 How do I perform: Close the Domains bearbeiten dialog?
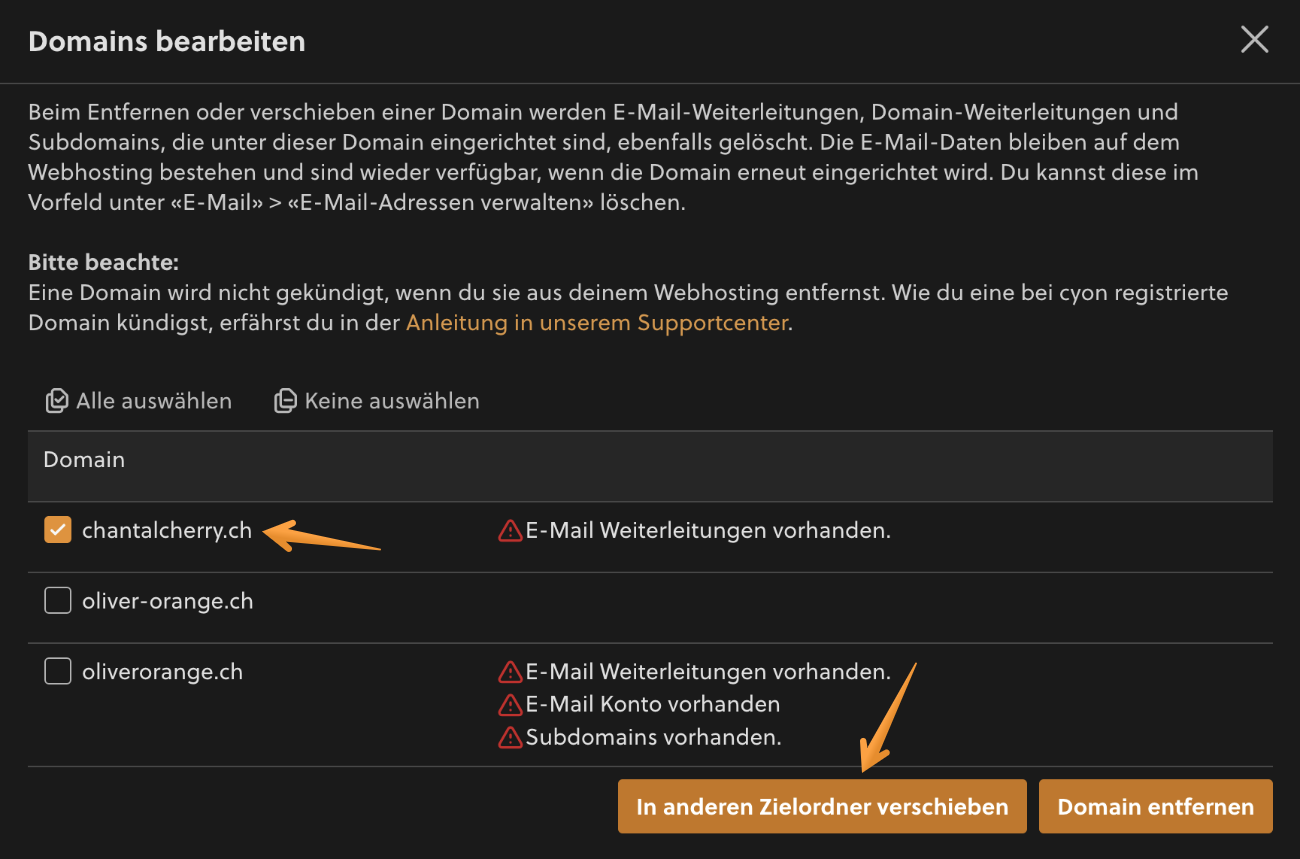(x=1254, y=40)
